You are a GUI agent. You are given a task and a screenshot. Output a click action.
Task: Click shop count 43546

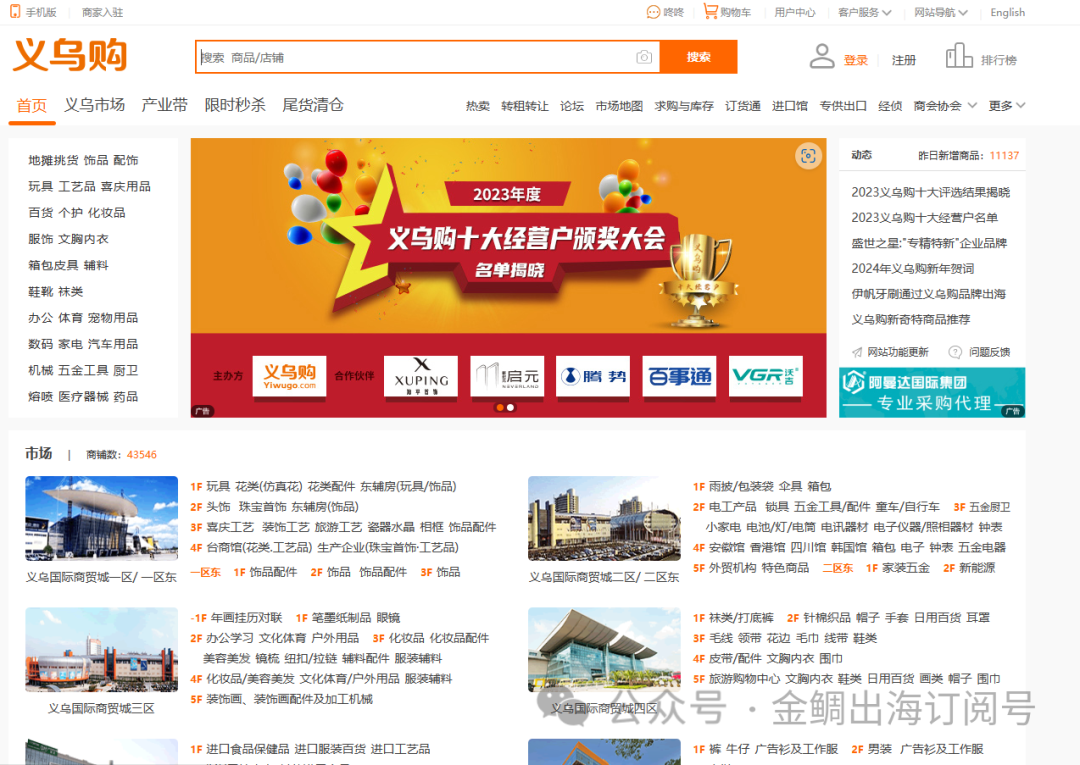tap(142, 454)
